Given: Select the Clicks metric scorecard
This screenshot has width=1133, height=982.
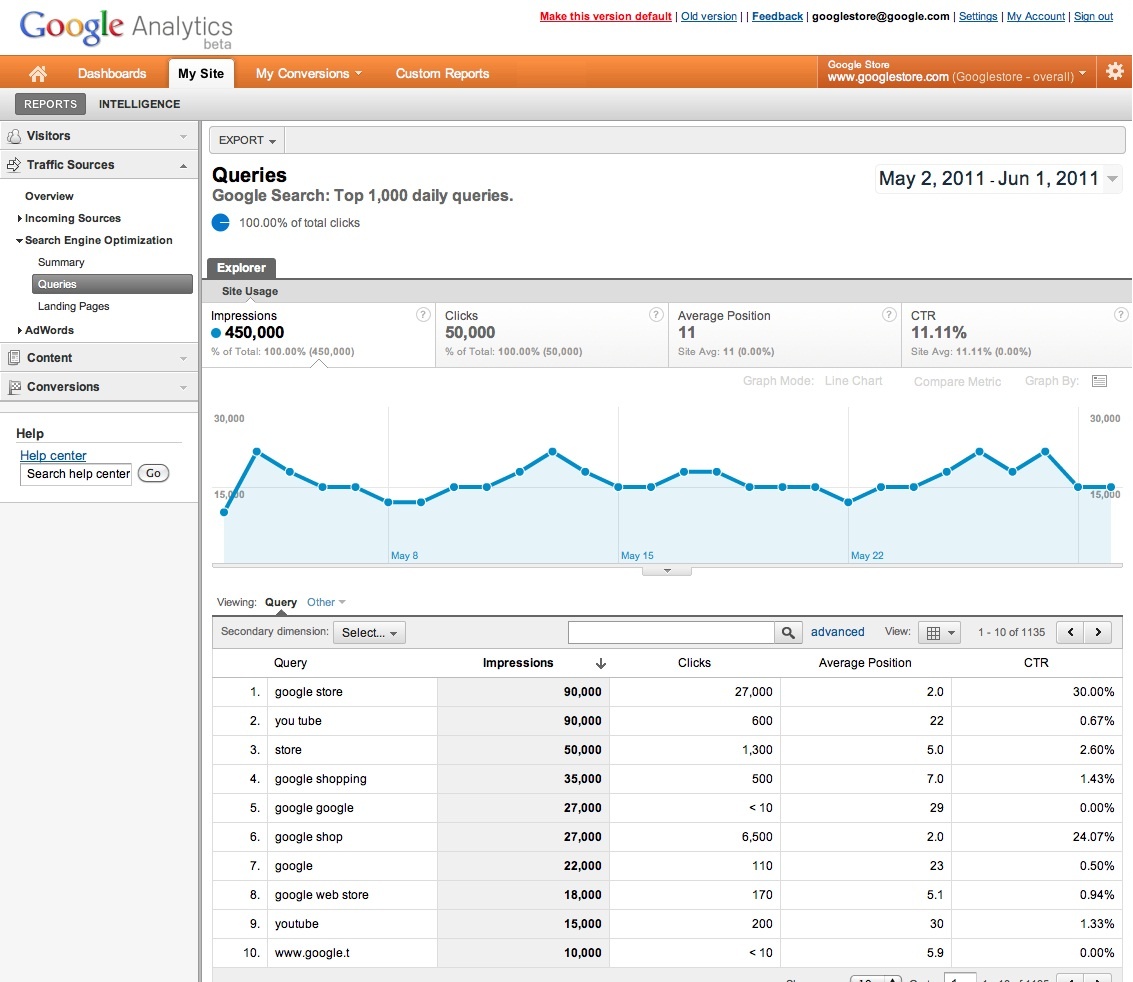Looking at the screenshot, I should 552,335.
